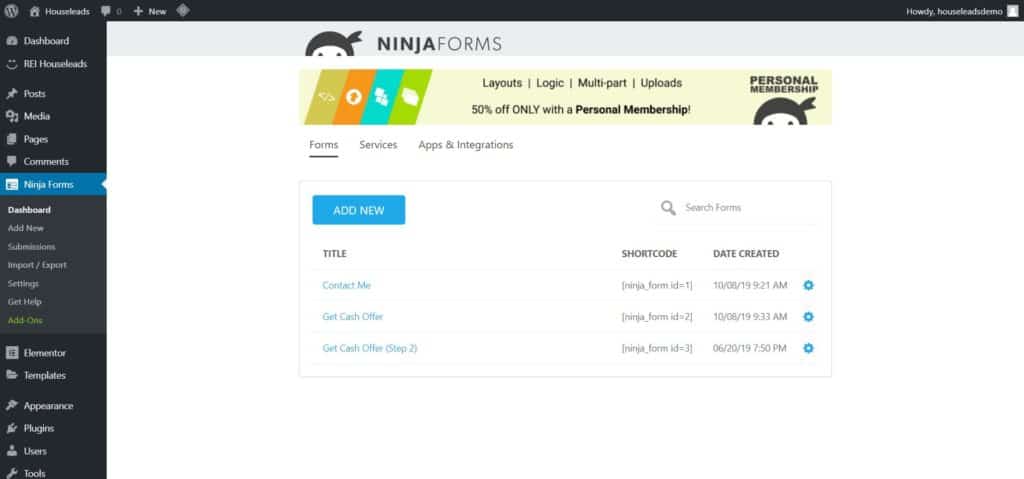Click the Templates folder icon
This screenshot has width=1024, height=479.
[x=12, y=375]
